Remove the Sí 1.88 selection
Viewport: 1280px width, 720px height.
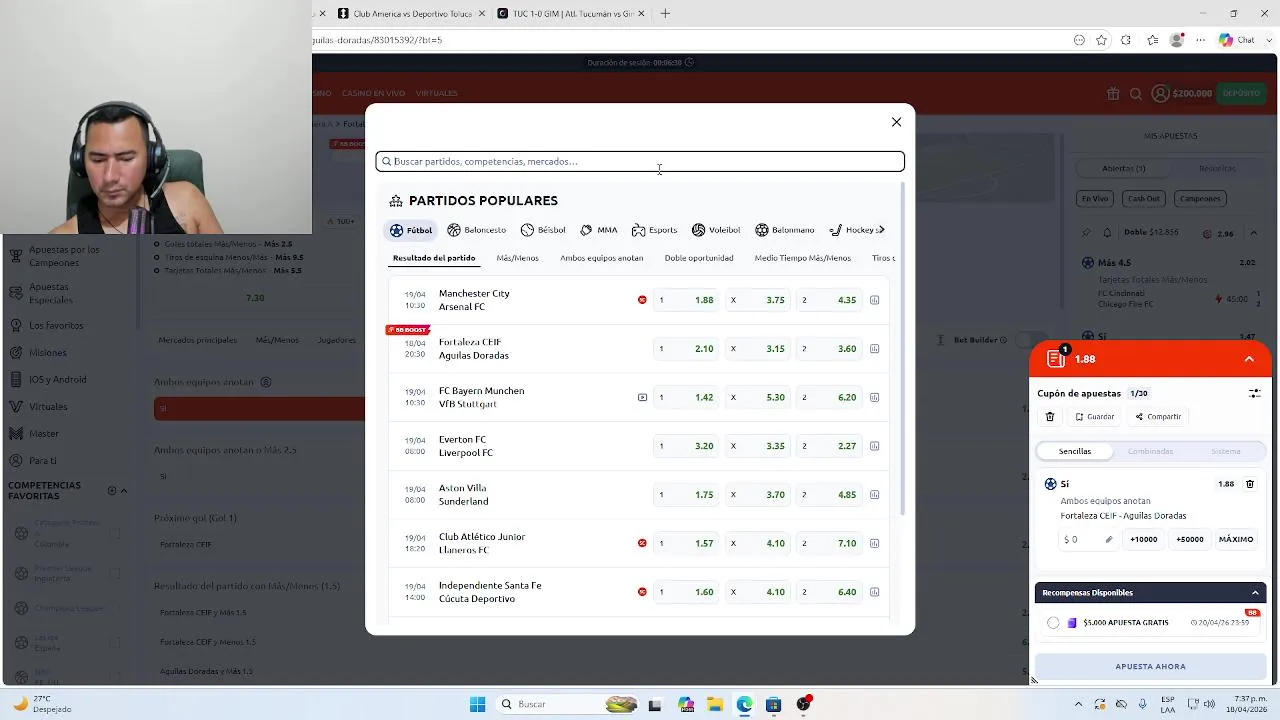pos(1250,484)
